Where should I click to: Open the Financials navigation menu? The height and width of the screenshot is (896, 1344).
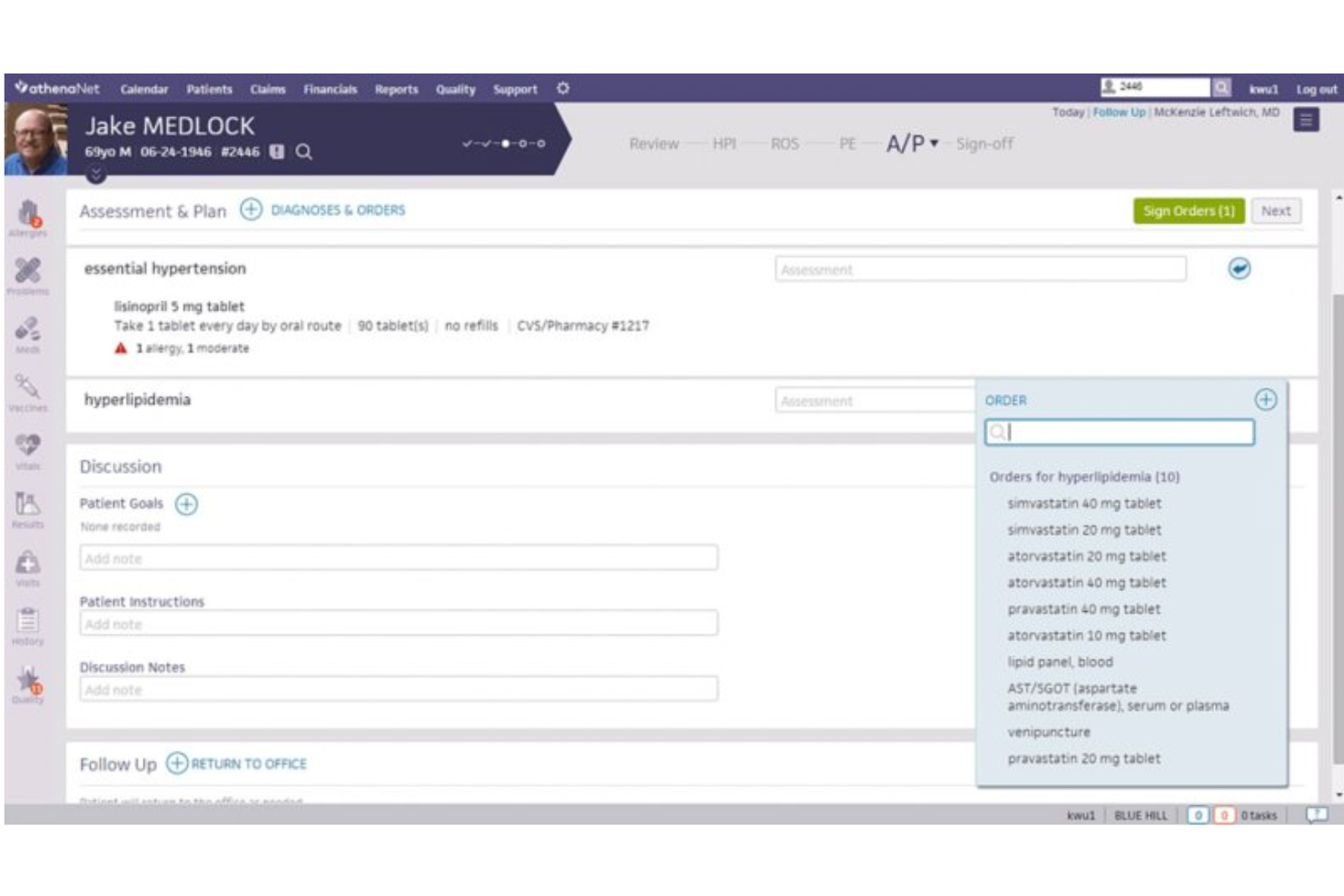(331, 89)
